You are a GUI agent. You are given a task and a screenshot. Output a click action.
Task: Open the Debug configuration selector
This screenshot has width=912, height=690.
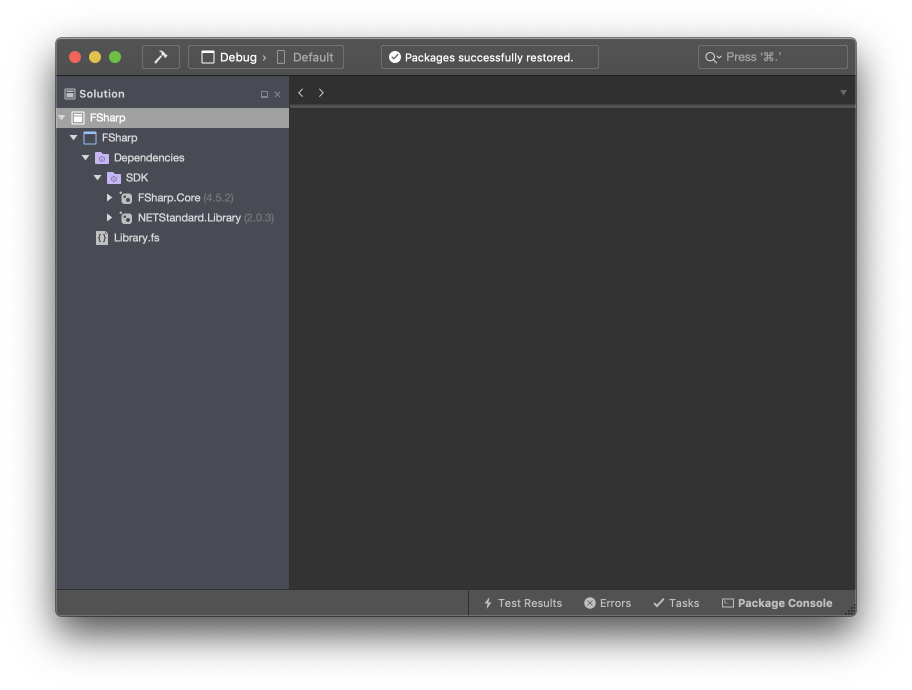[x=229, y=57]
